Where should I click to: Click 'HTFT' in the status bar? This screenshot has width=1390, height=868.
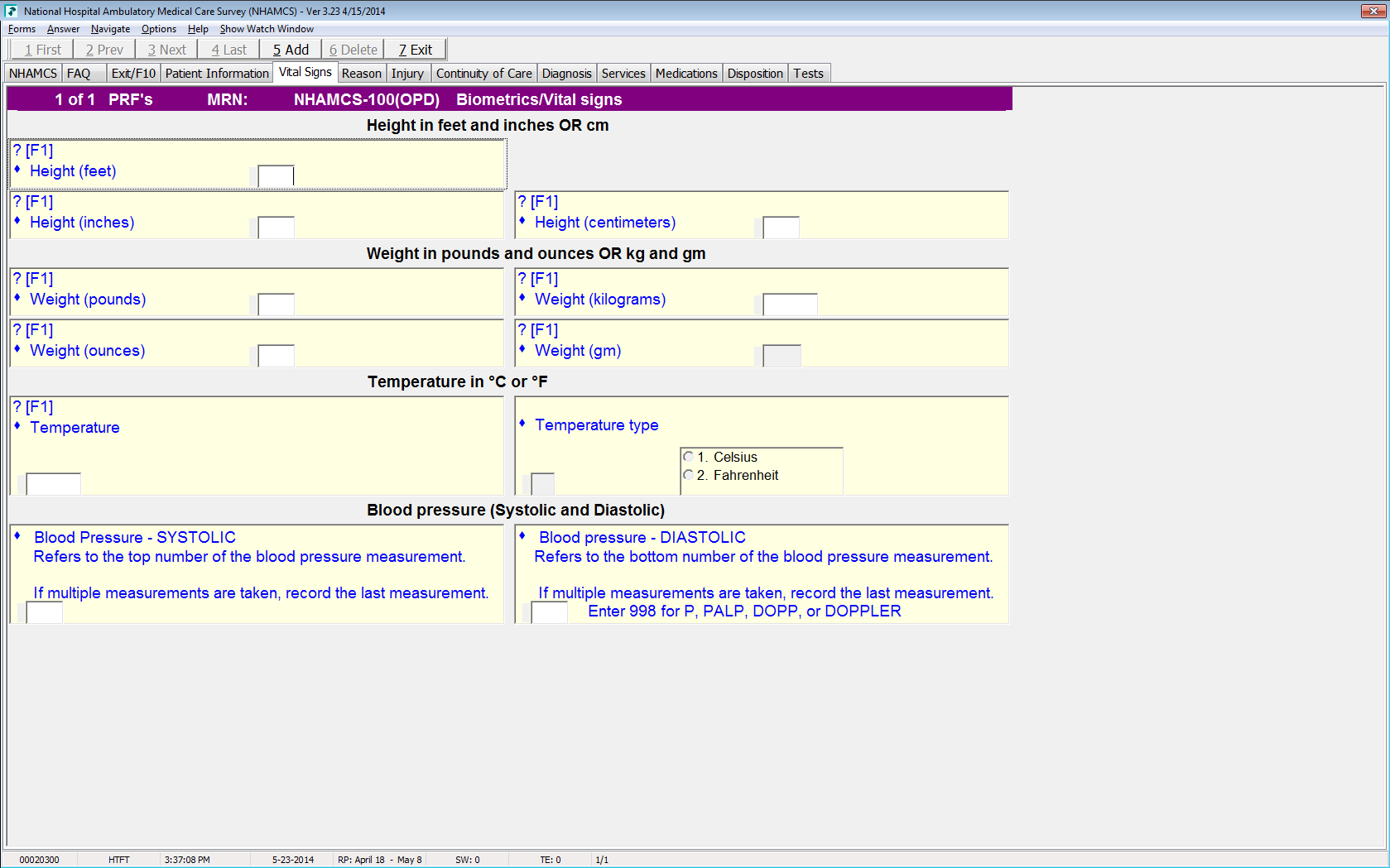118,860
